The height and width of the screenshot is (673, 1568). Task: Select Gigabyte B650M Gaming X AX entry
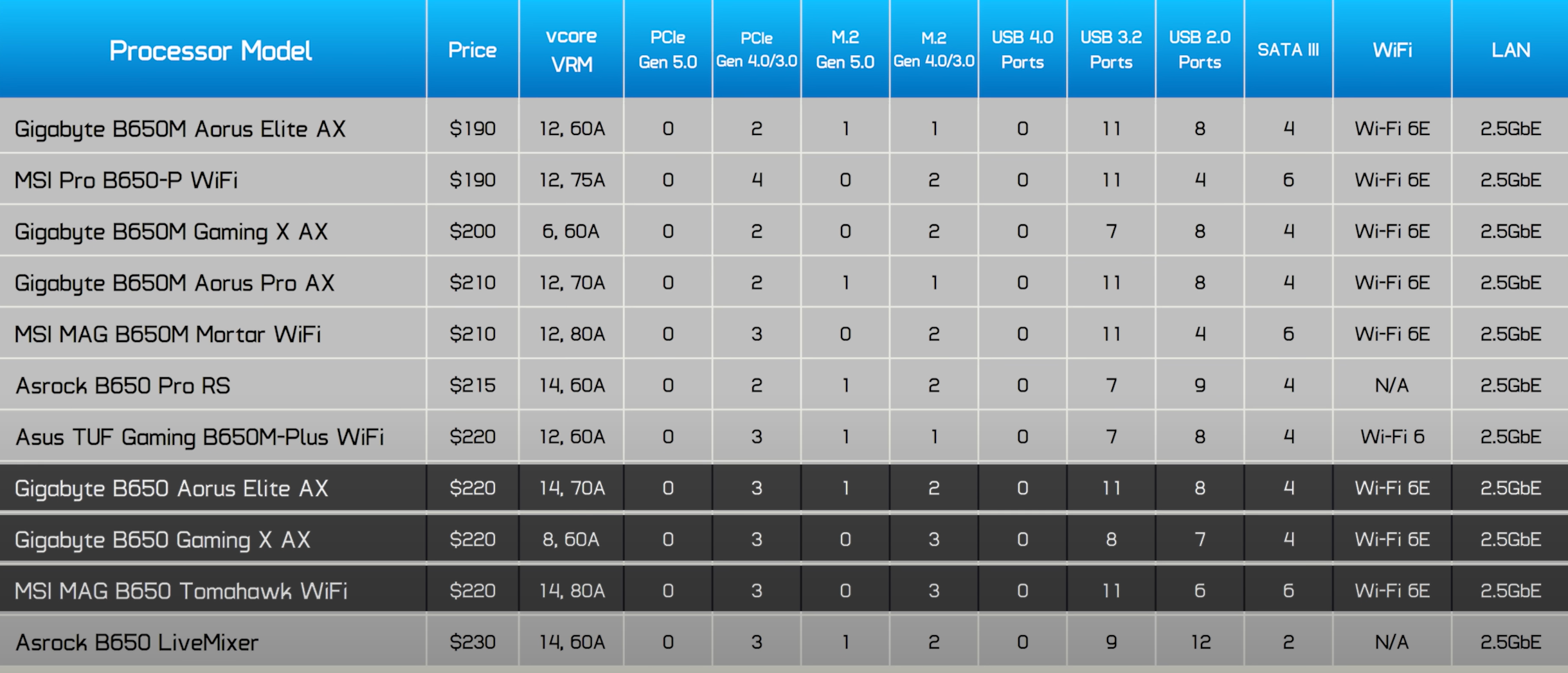point(171,231)
